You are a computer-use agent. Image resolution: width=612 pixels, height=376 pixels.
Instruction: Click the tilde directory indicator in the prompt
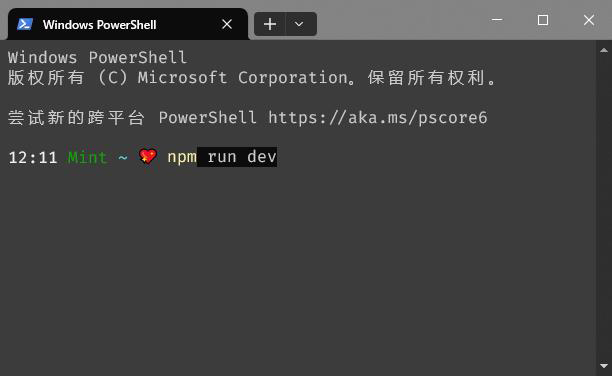pyautogui.click(x=123, y=158)
